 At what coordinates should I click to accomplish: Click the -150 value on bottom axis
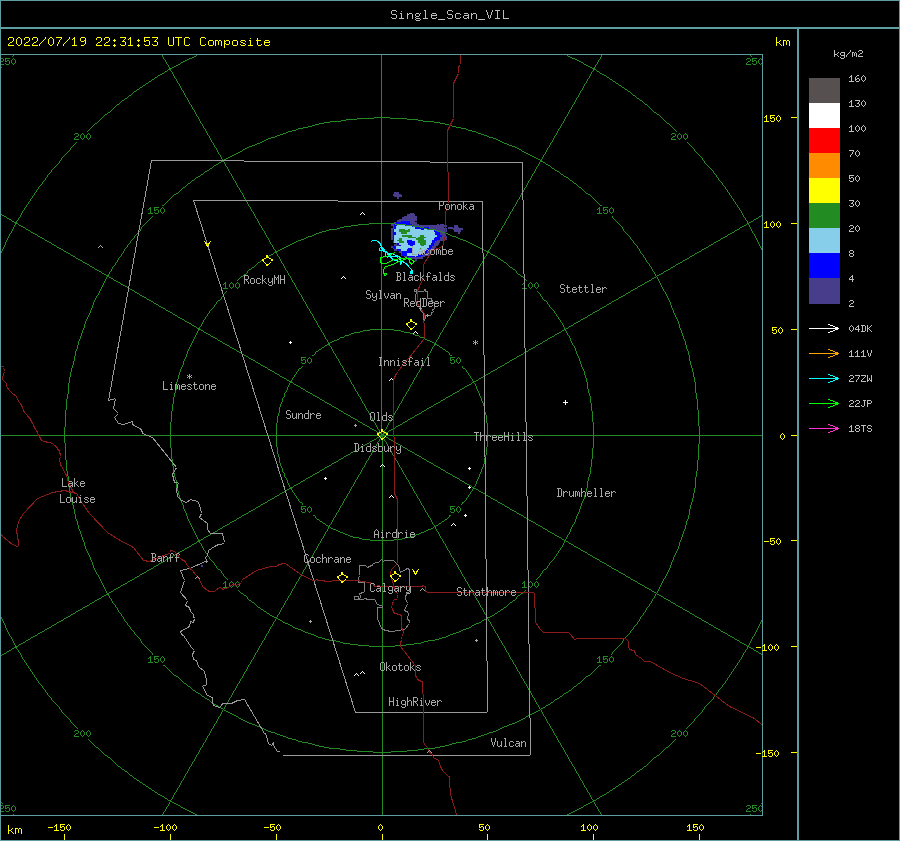point(59,827)
